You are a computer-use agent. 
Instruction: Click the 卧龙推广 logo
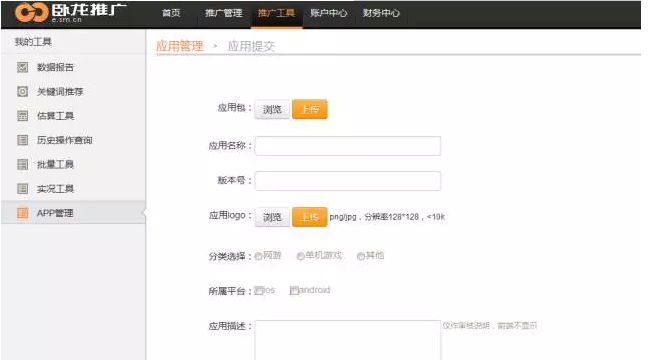pos(70,13)
